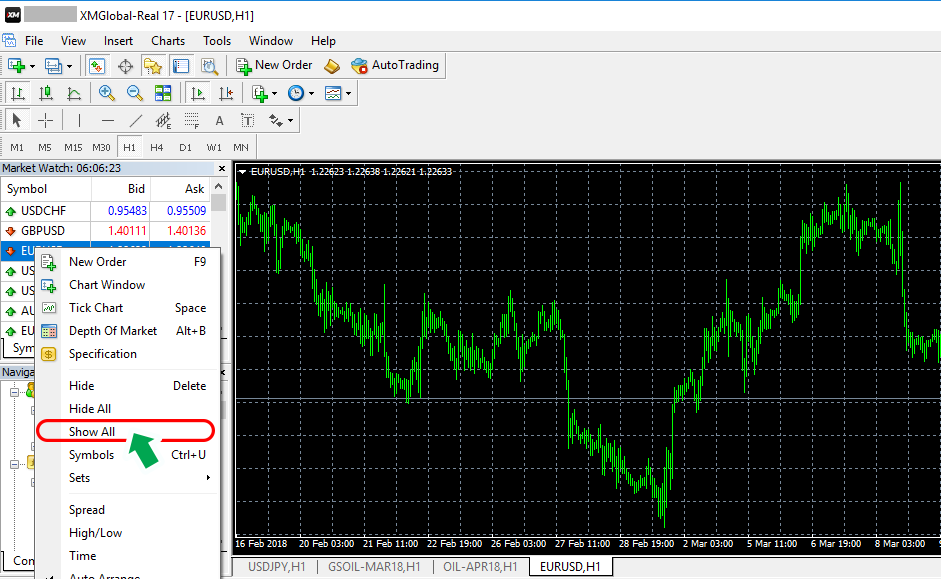The image size is (941, 579).
Task: Open the Indicators list icon
Action: (259, 93)
